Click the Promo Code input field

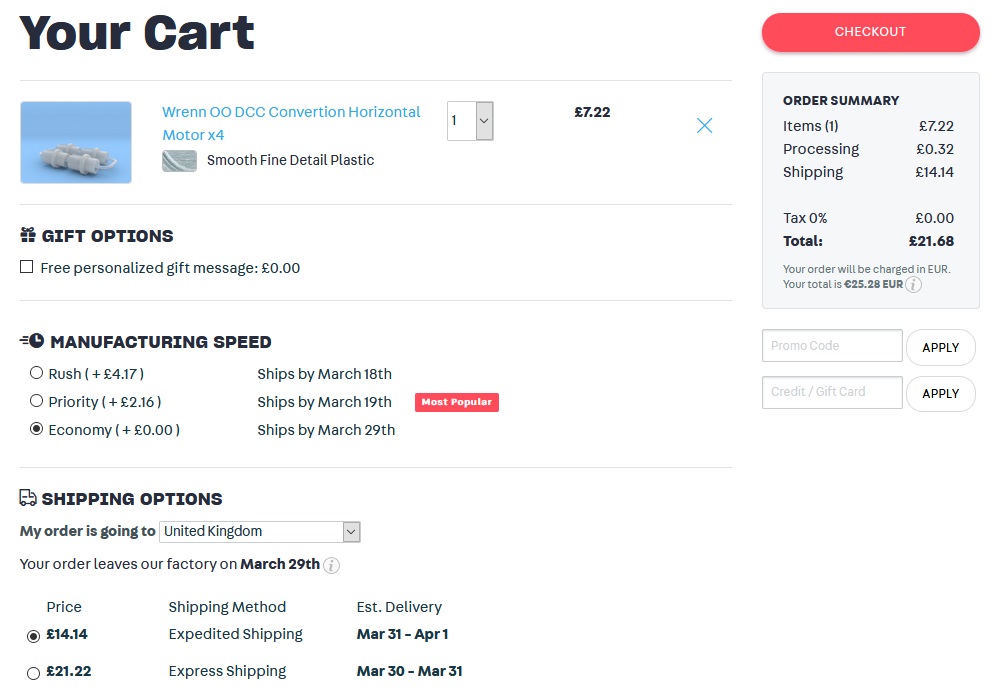[831, 346]
